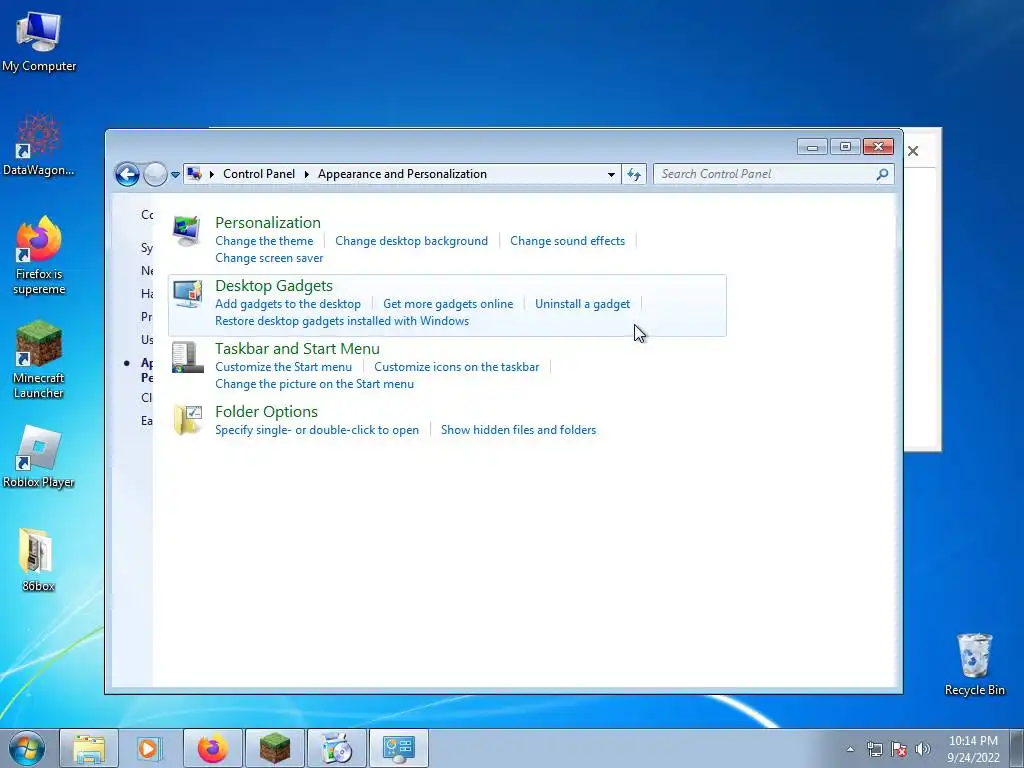Viewport: 1024px width, 768px height.
Task: Open the Personalization heading link
Action: (268, 222)
